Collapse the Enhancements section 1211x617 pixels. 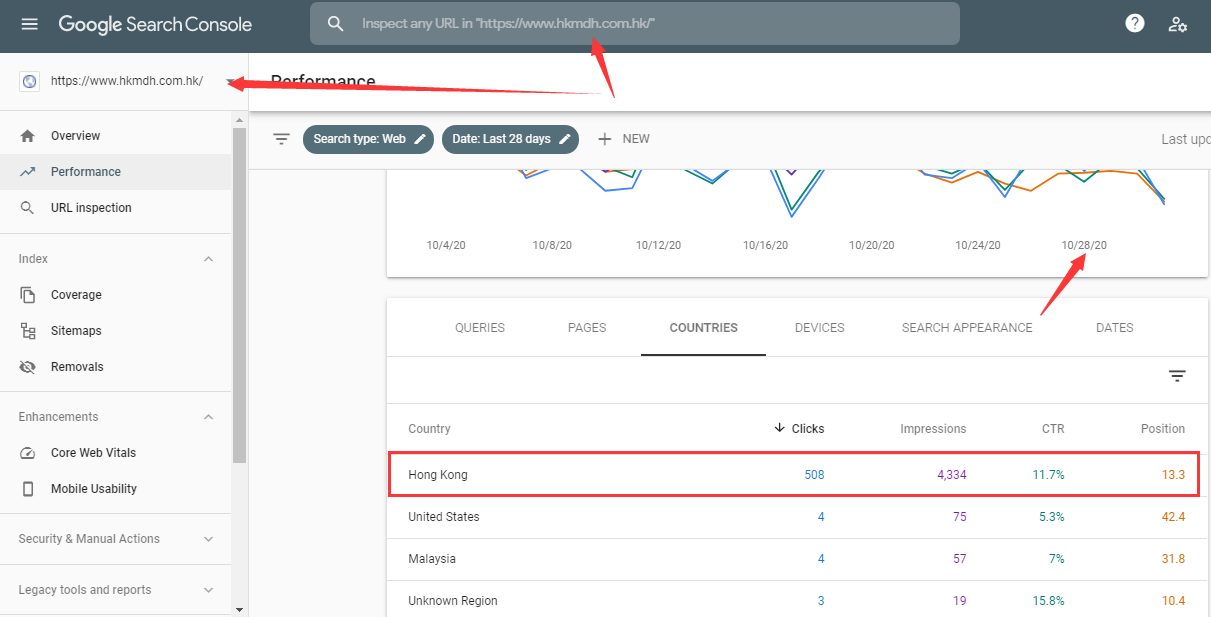click(208, 417)
